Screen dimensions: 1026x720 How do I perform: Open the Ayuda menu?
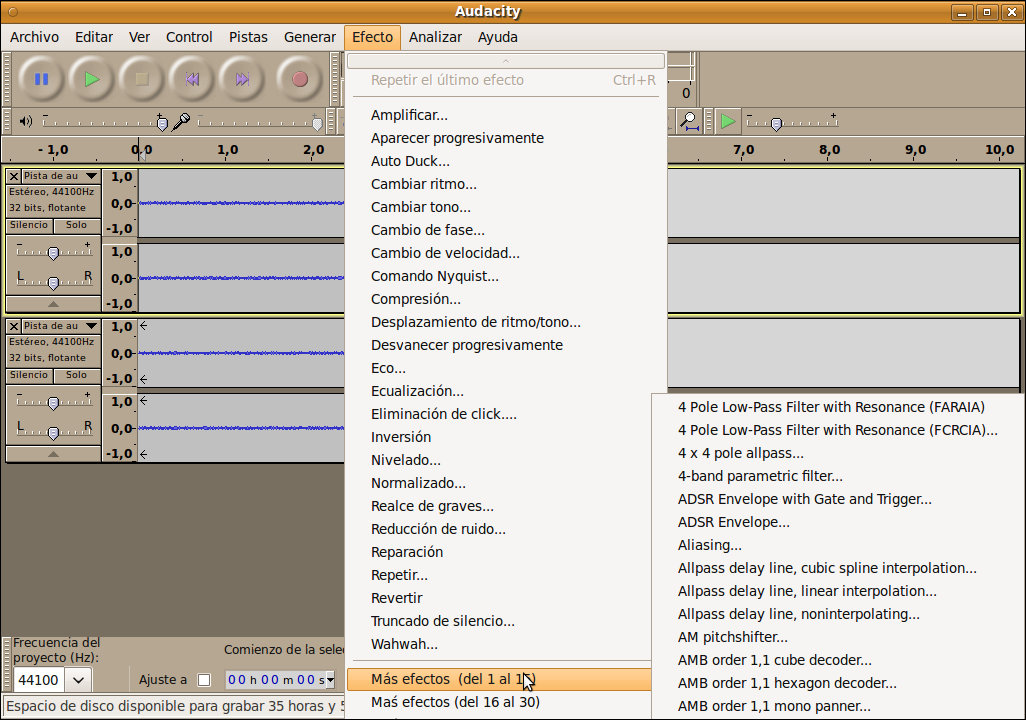pyautogui.click(x=497, y=37)
